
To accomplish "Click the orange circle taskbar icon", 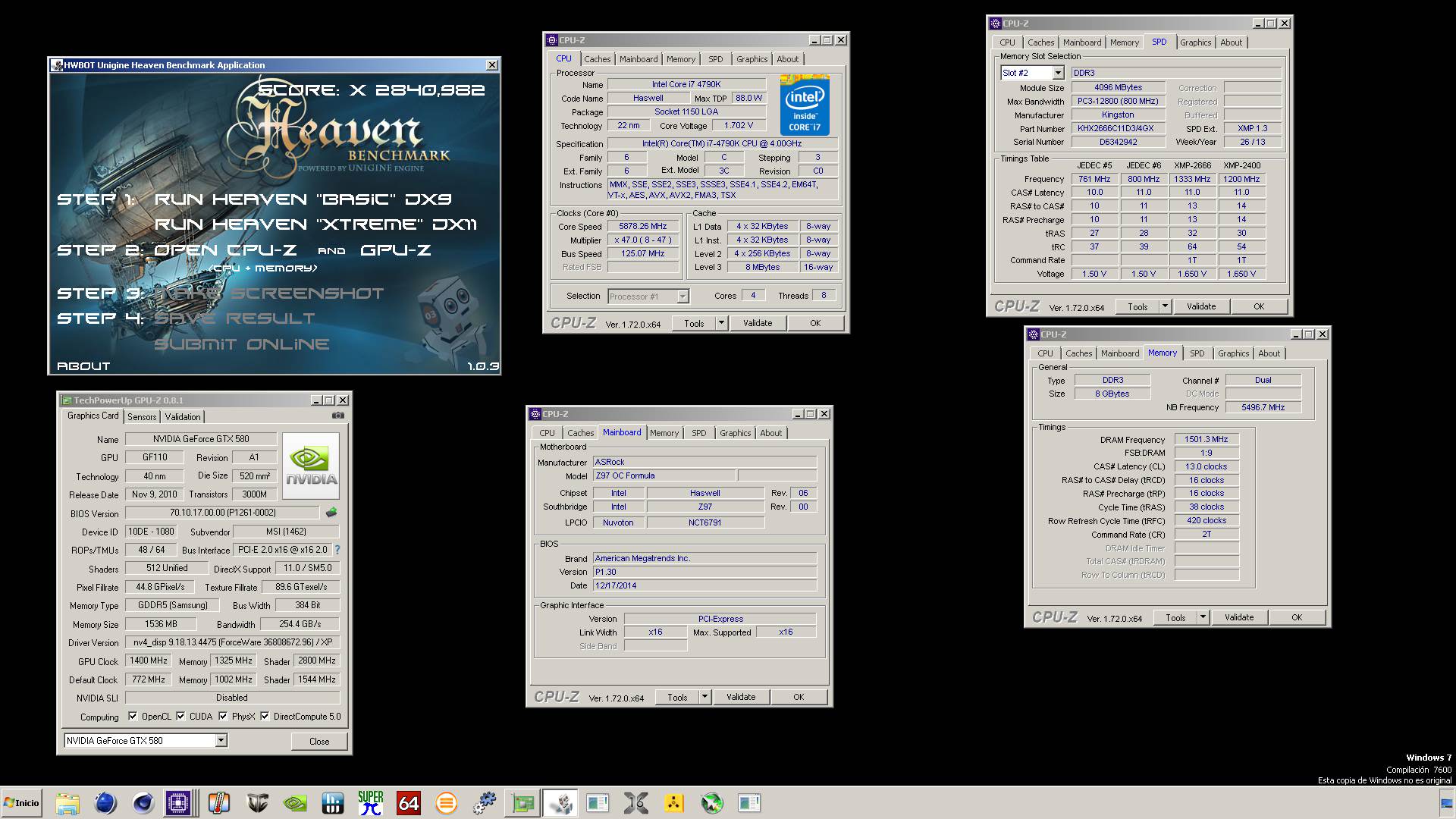I will coord(447,803).
